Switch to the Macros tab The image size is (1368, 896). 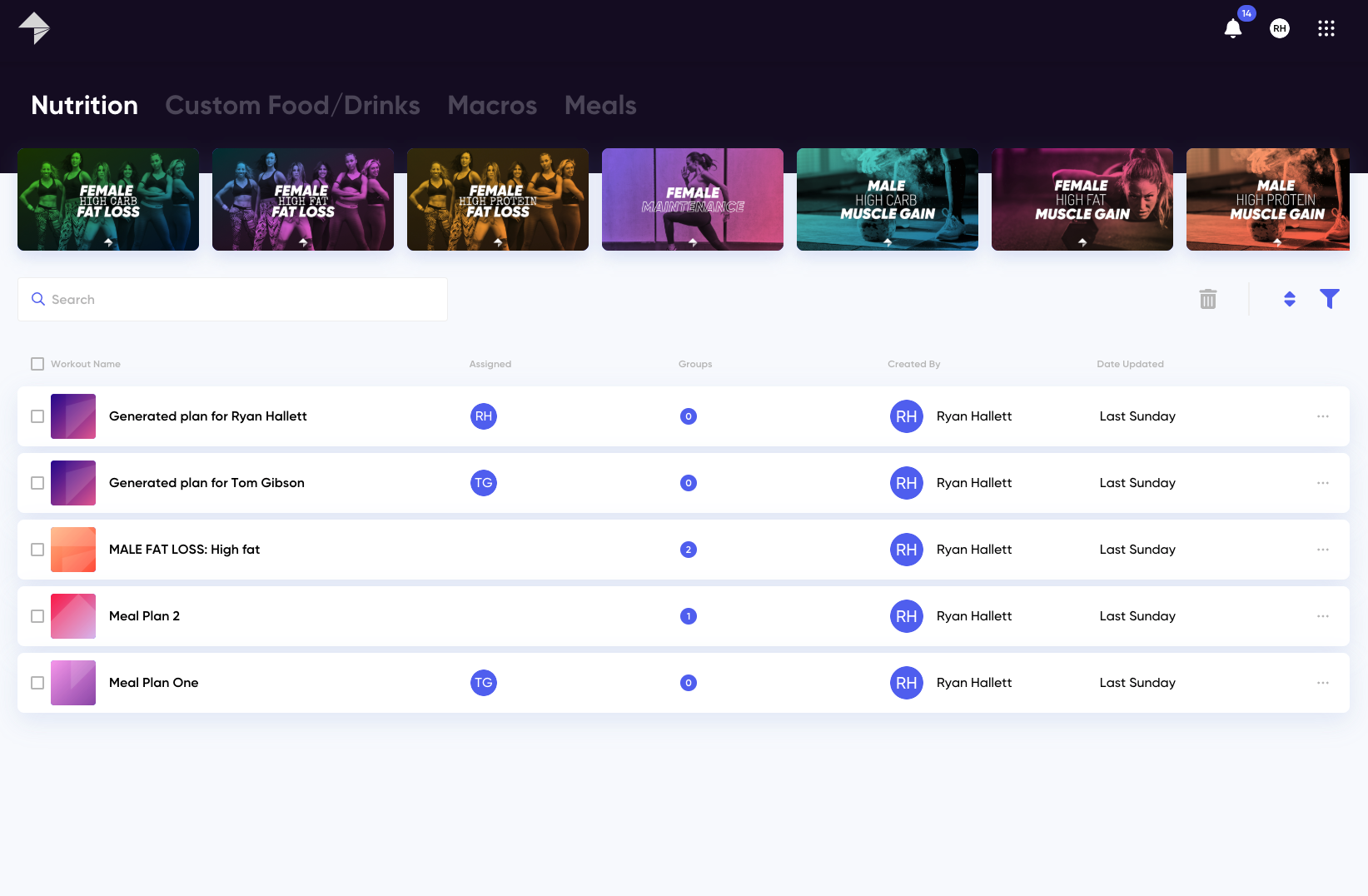(492, 105)
